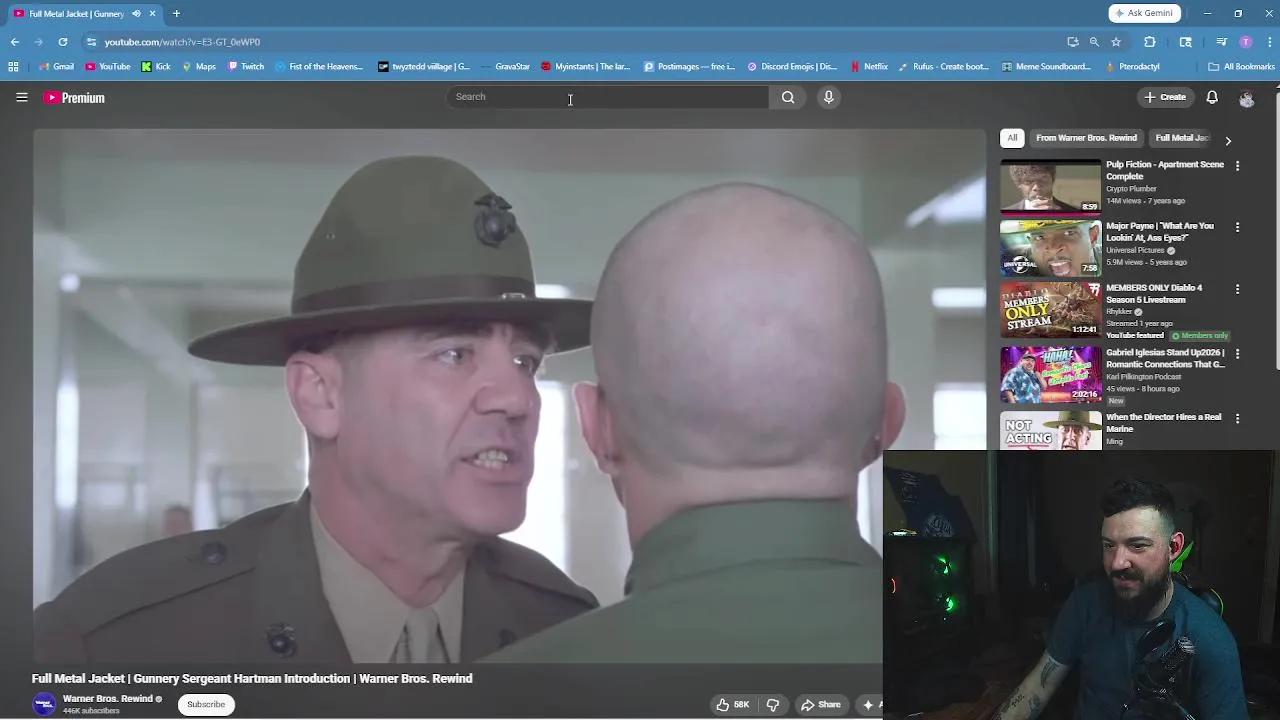Viewport: 1280px width, 720px height.
Task: Open a new tab with plus
Action: click(176, 14)
